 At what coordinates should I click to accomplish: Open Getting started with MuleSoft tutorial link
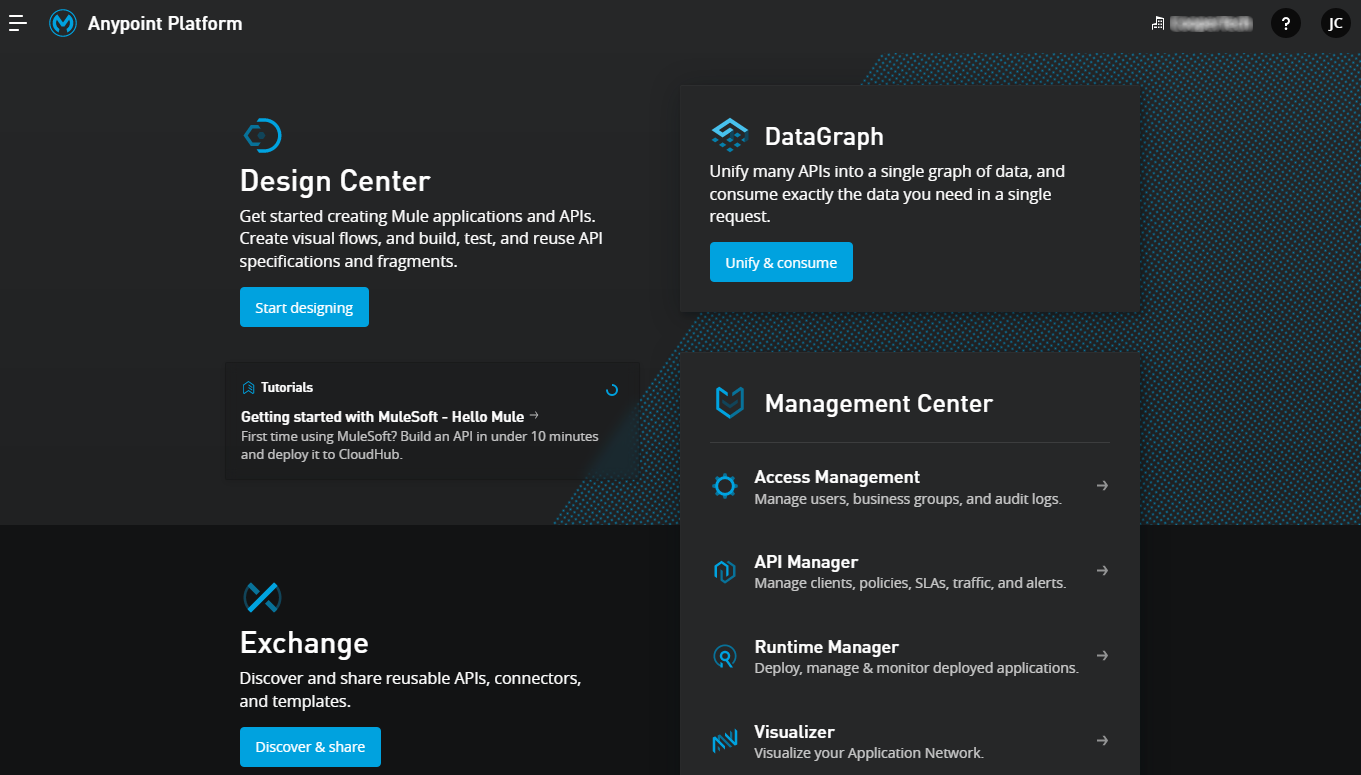tap(390, 416)
